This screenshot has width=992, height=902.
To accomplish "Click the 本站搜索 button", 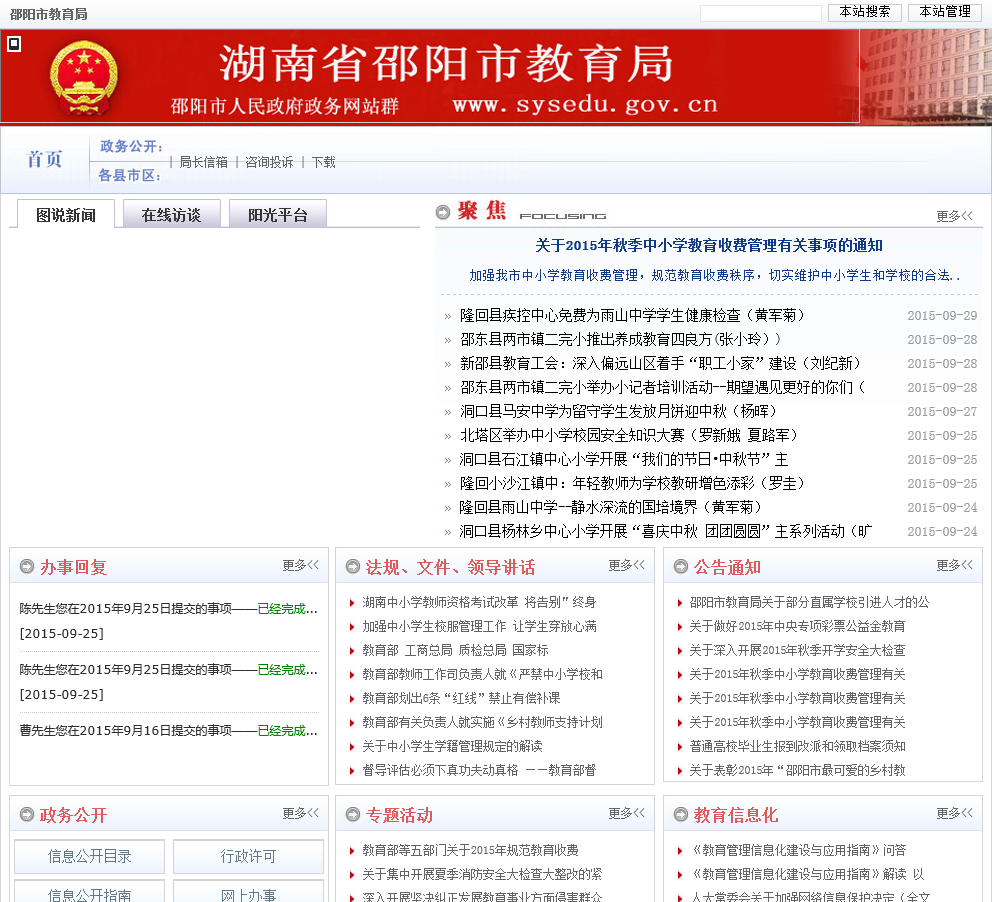I will [x=864, y=12].
